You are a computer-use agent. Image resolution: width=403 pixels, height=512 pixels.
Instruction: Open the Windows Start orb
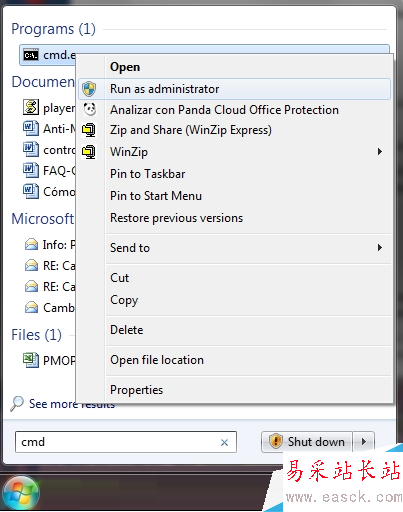[x=21, y=494]
